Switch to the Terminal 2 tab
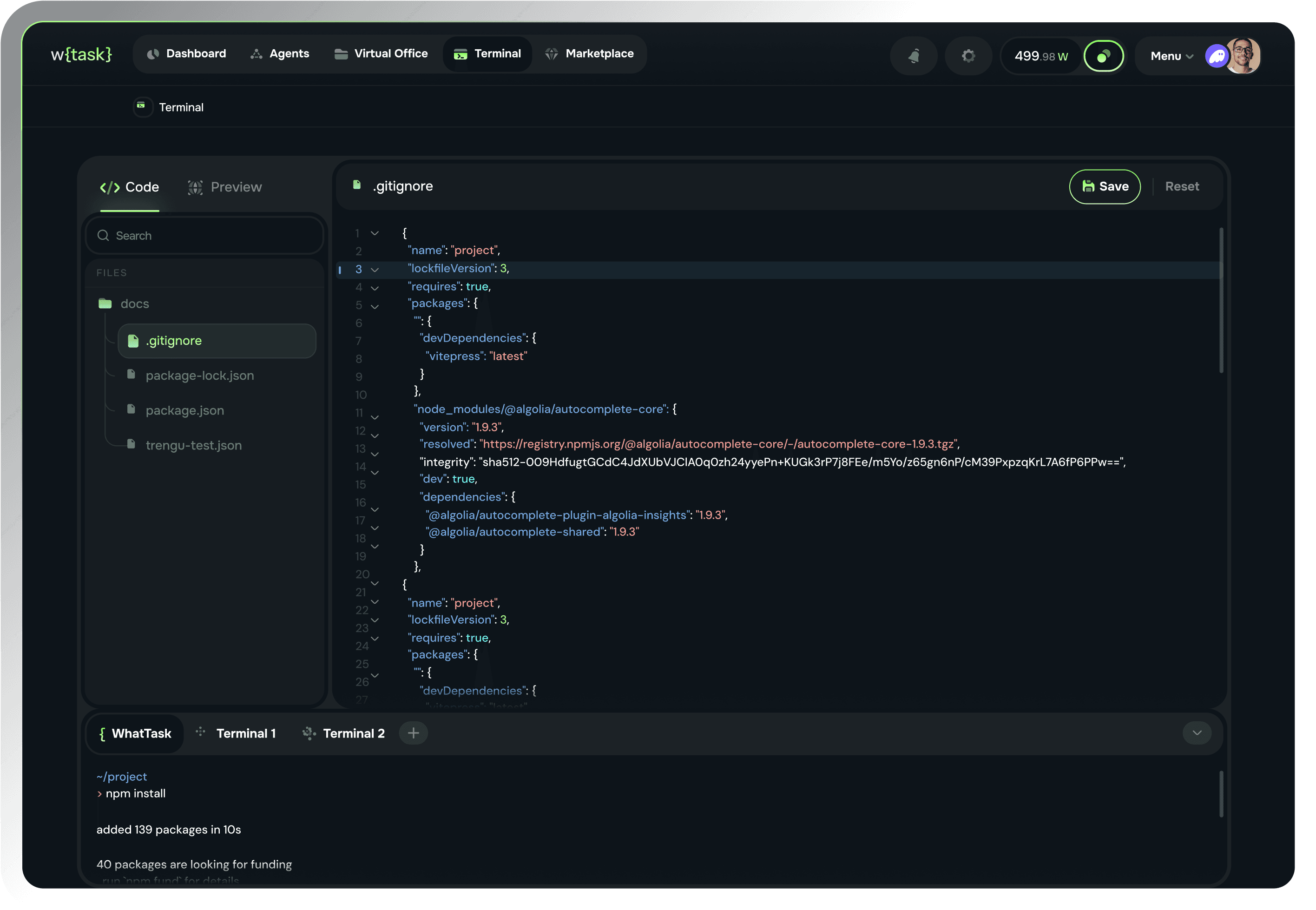Viewport: 1316px width, 910px height. 353,734
